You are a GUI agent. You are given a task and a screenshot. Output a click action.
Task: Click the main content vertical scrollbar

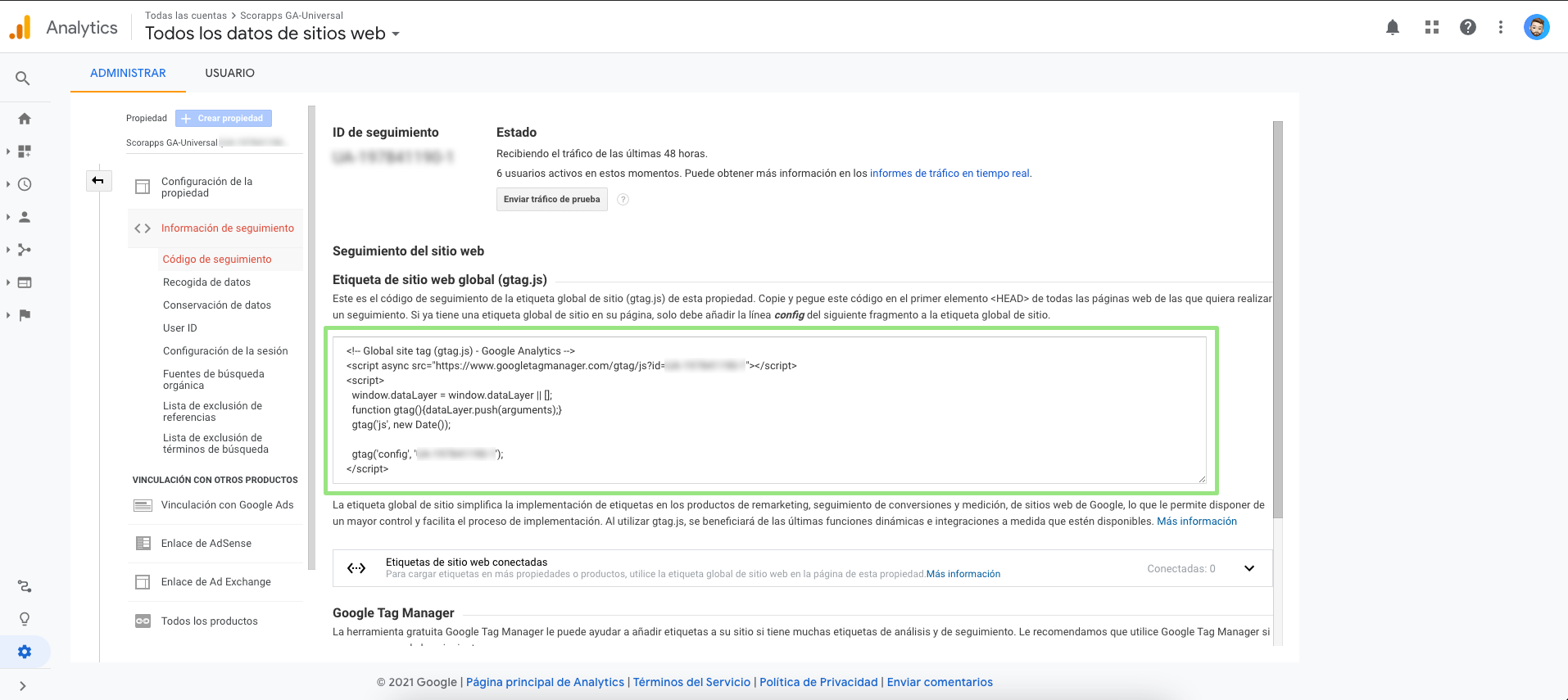tap(1278, 319)
